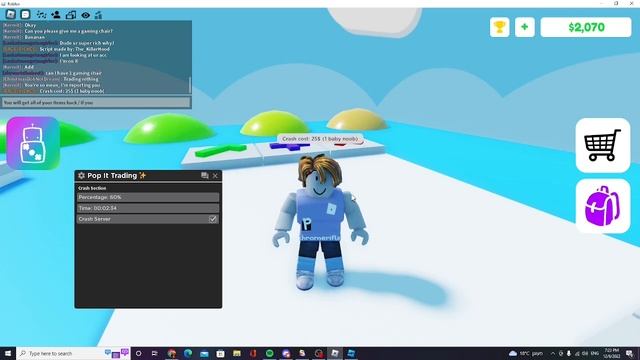Open the red Office icon on taskbar
This screenshot has height=360, width=640.
tap(253, 353)
